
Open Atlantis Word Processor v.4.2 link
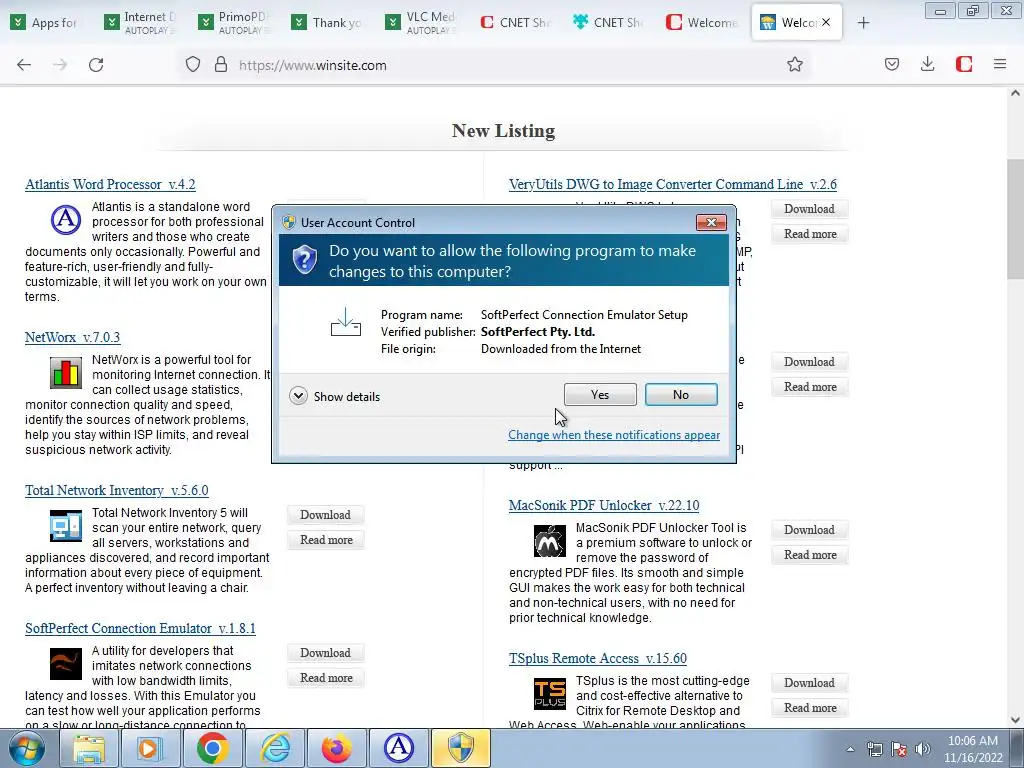pos(110,185)
